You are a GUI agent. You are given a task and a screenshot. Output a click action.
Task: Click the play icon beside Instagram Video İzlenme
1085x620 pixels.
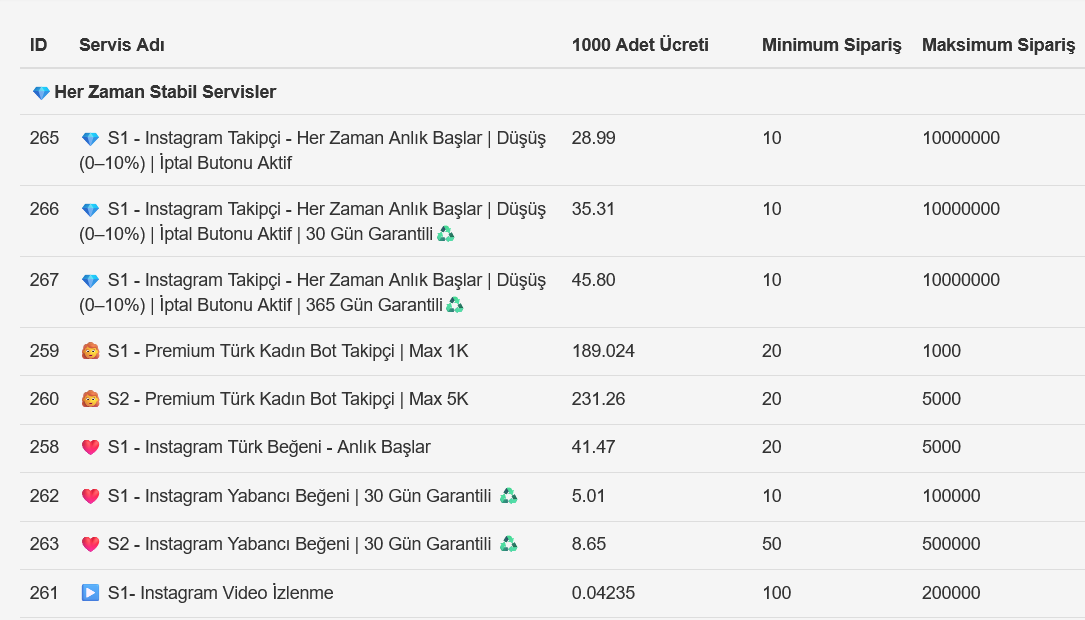click(90, 593)
